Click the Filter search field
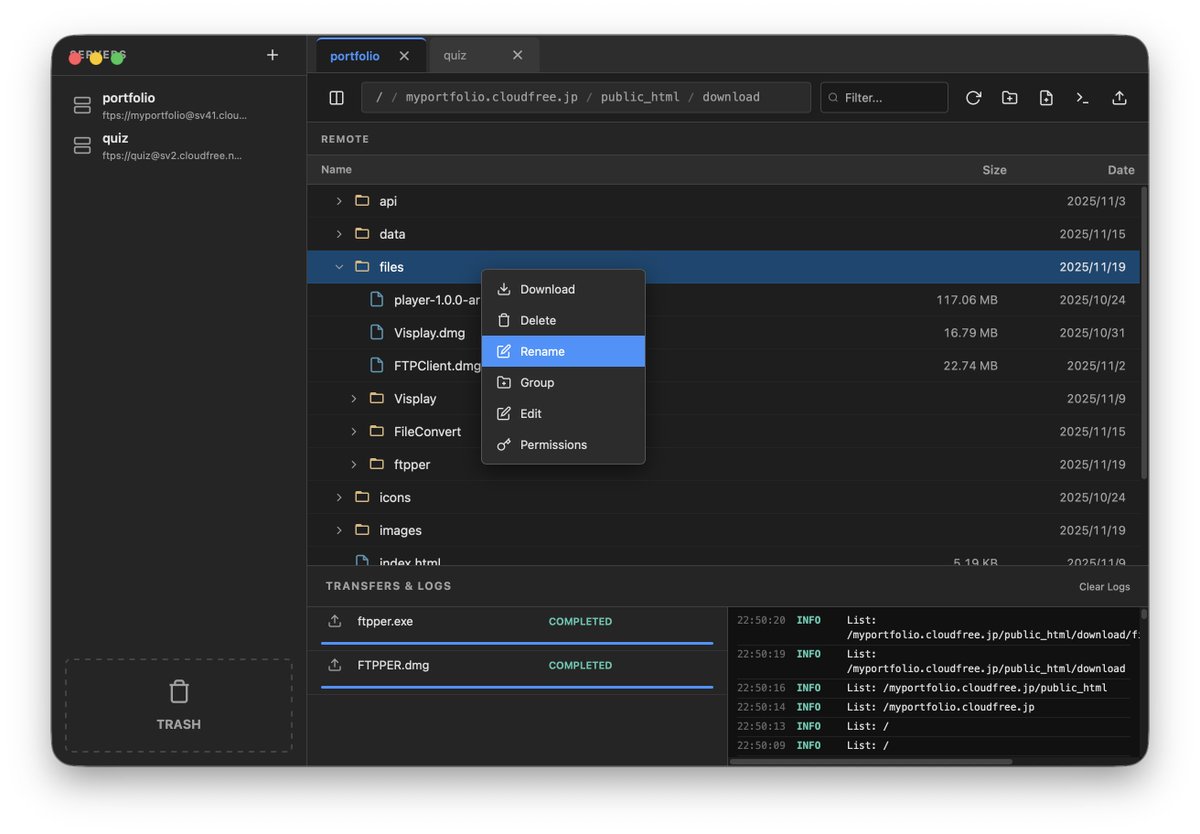The width and height of the screenshot is (1200, 834). click(884, 97)
